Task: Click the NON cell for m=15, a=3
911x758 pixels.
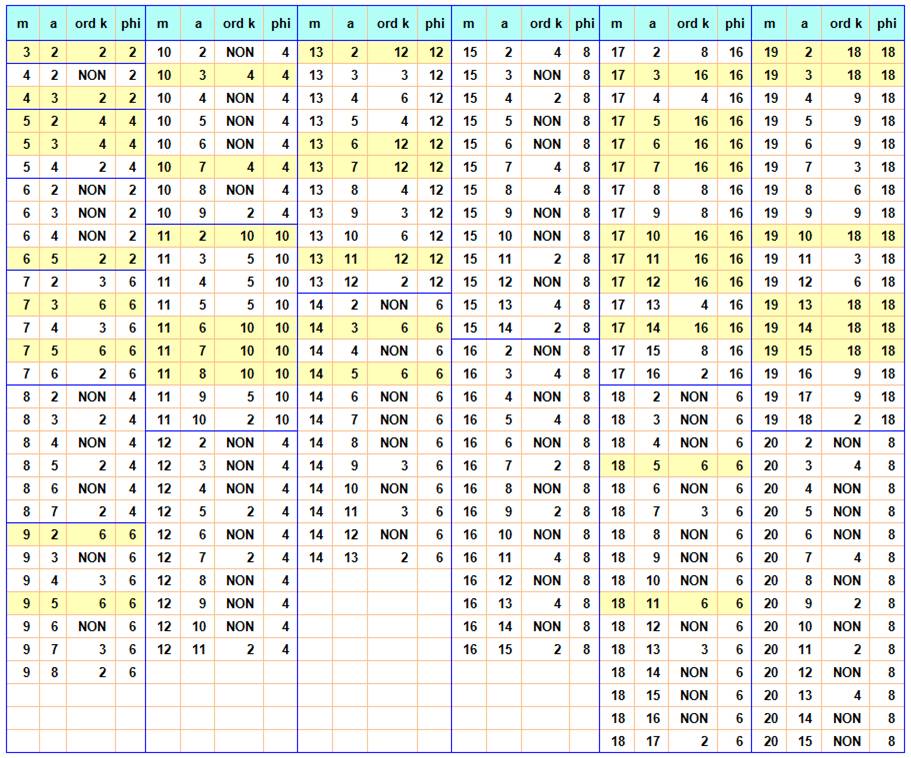Action: coord(546,75)
